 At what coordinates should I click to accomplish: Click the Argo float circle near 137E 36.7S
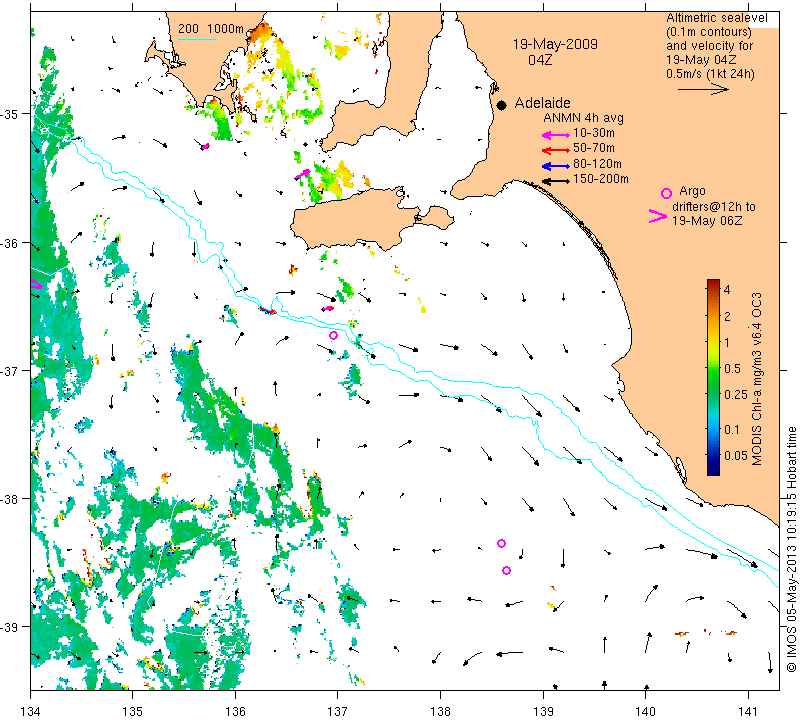click(333, 335)
